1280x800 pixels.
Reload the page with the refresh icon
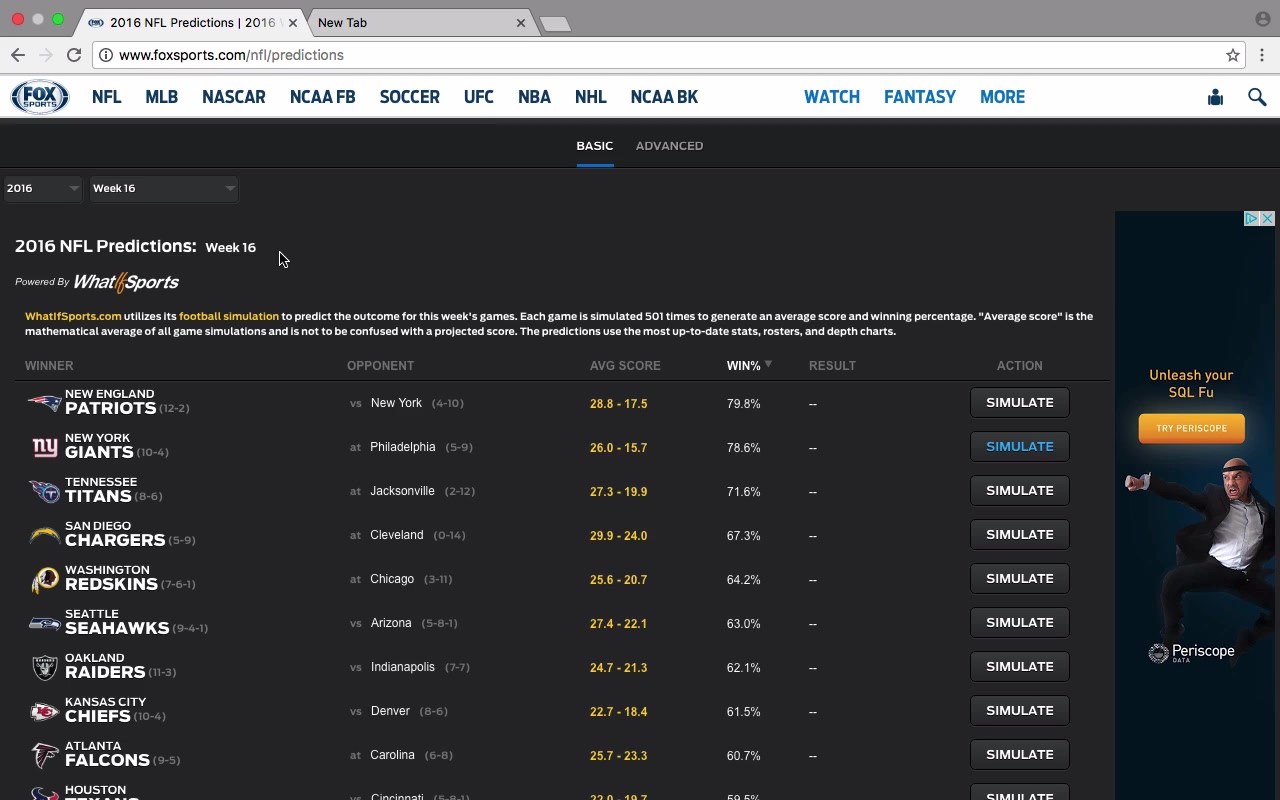[74, 55]
